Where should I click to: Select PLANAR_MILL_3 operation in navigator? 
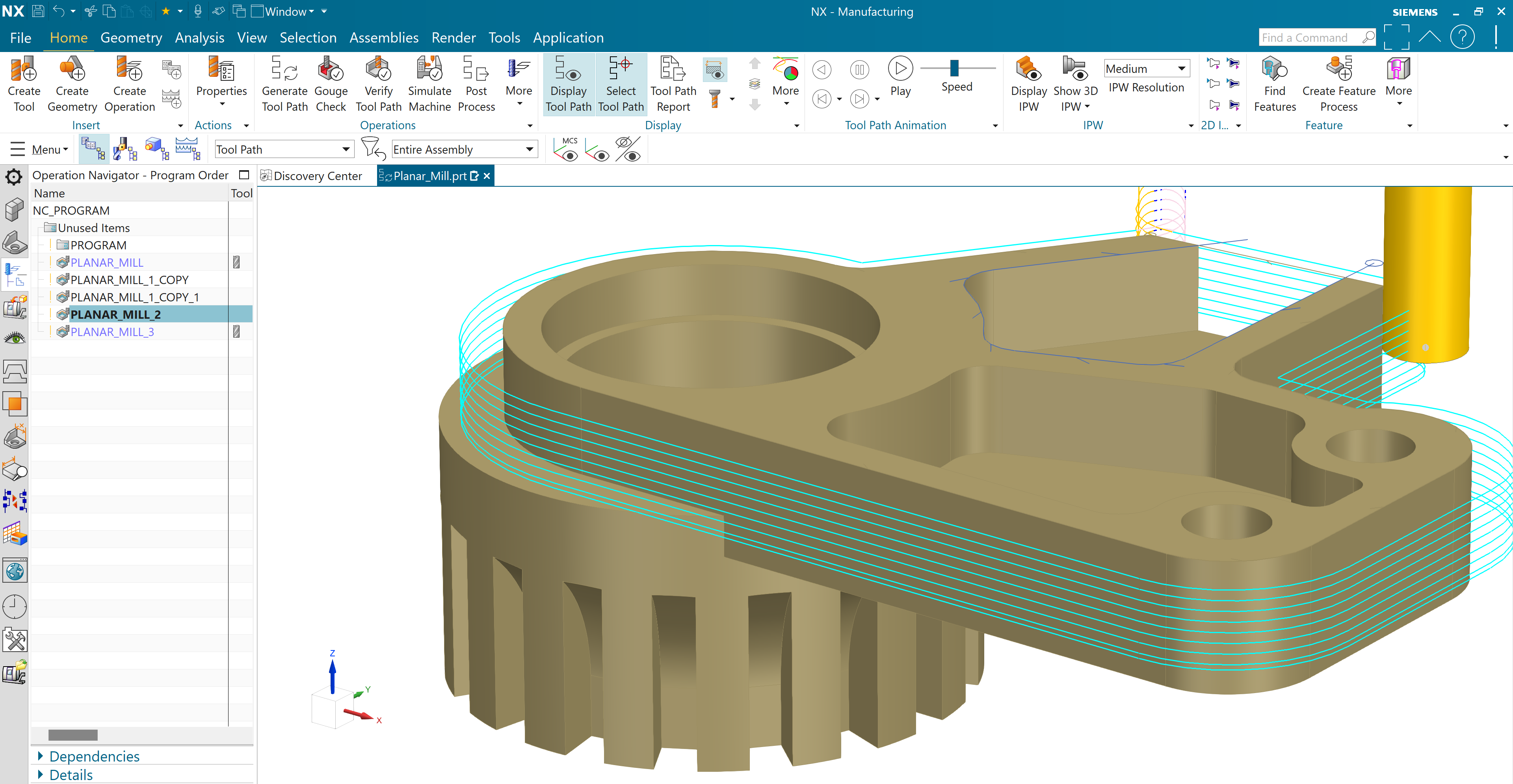point(112,332)
